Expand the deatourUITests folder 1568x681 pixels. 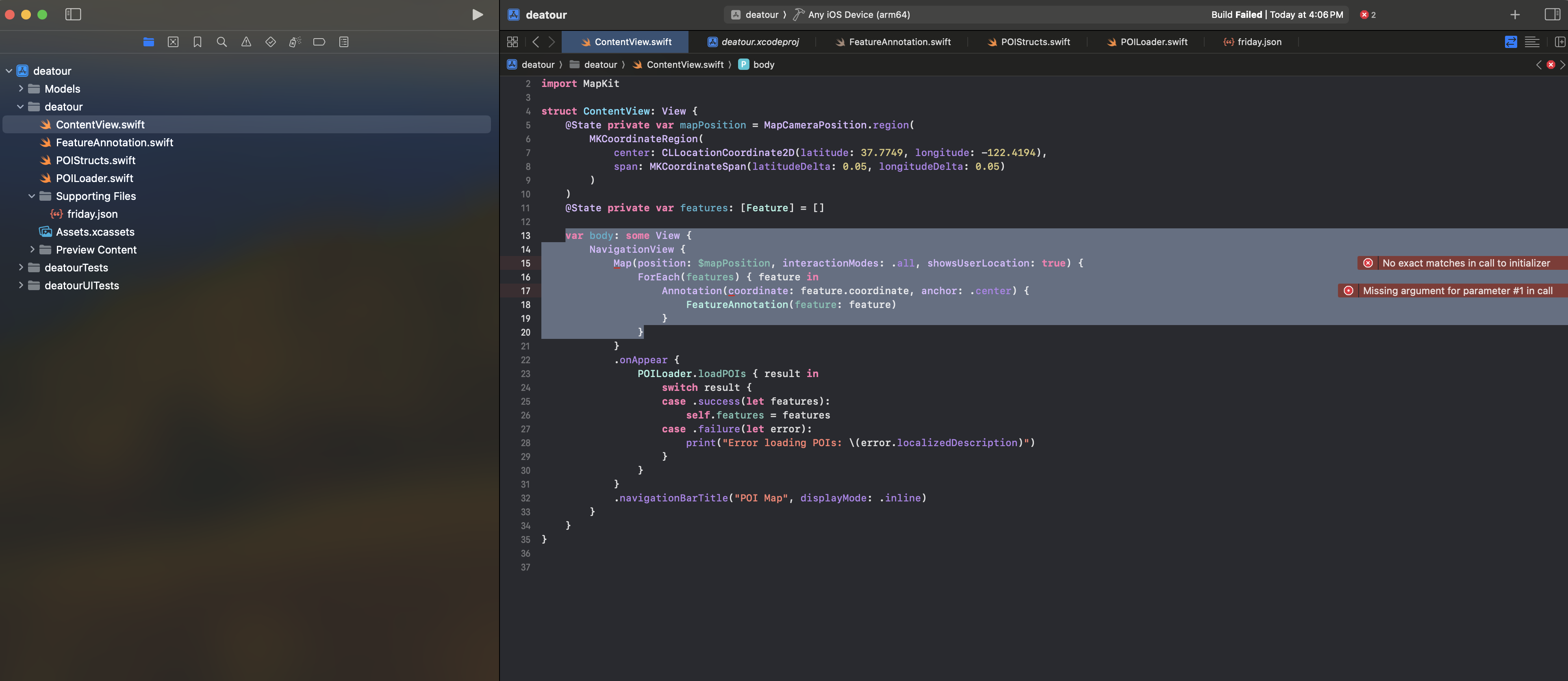tap(21, 285)
